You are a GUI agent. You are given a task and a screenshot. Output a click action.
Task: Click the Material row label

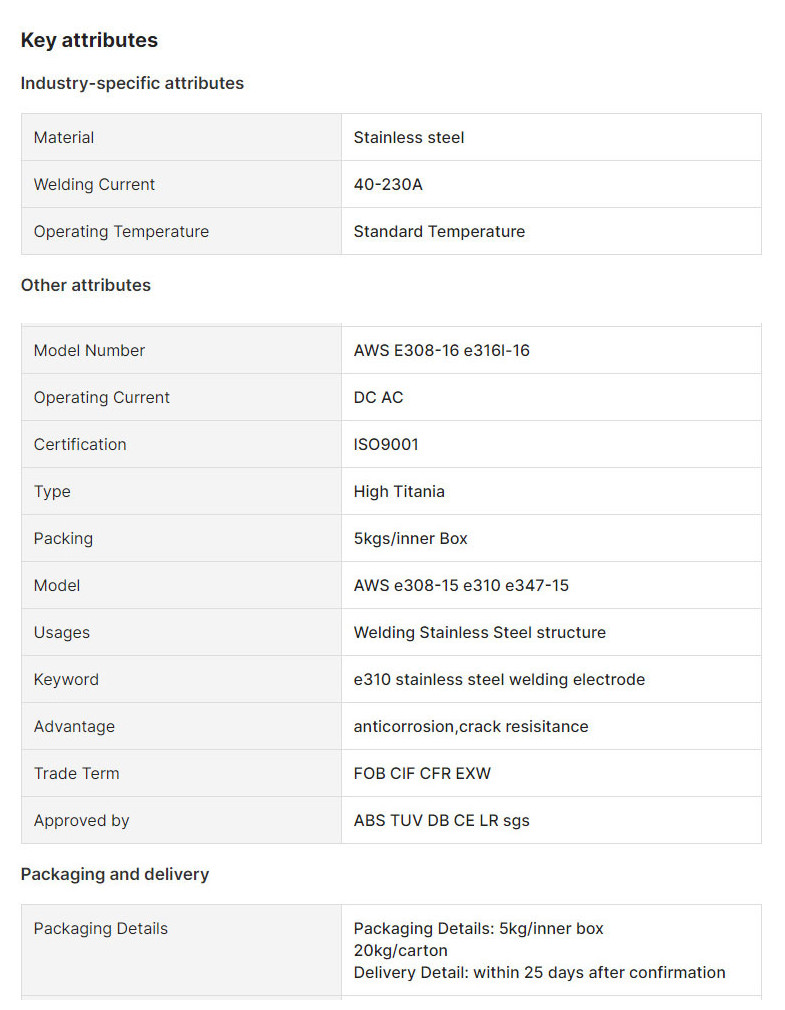click(x=64, y=137)
